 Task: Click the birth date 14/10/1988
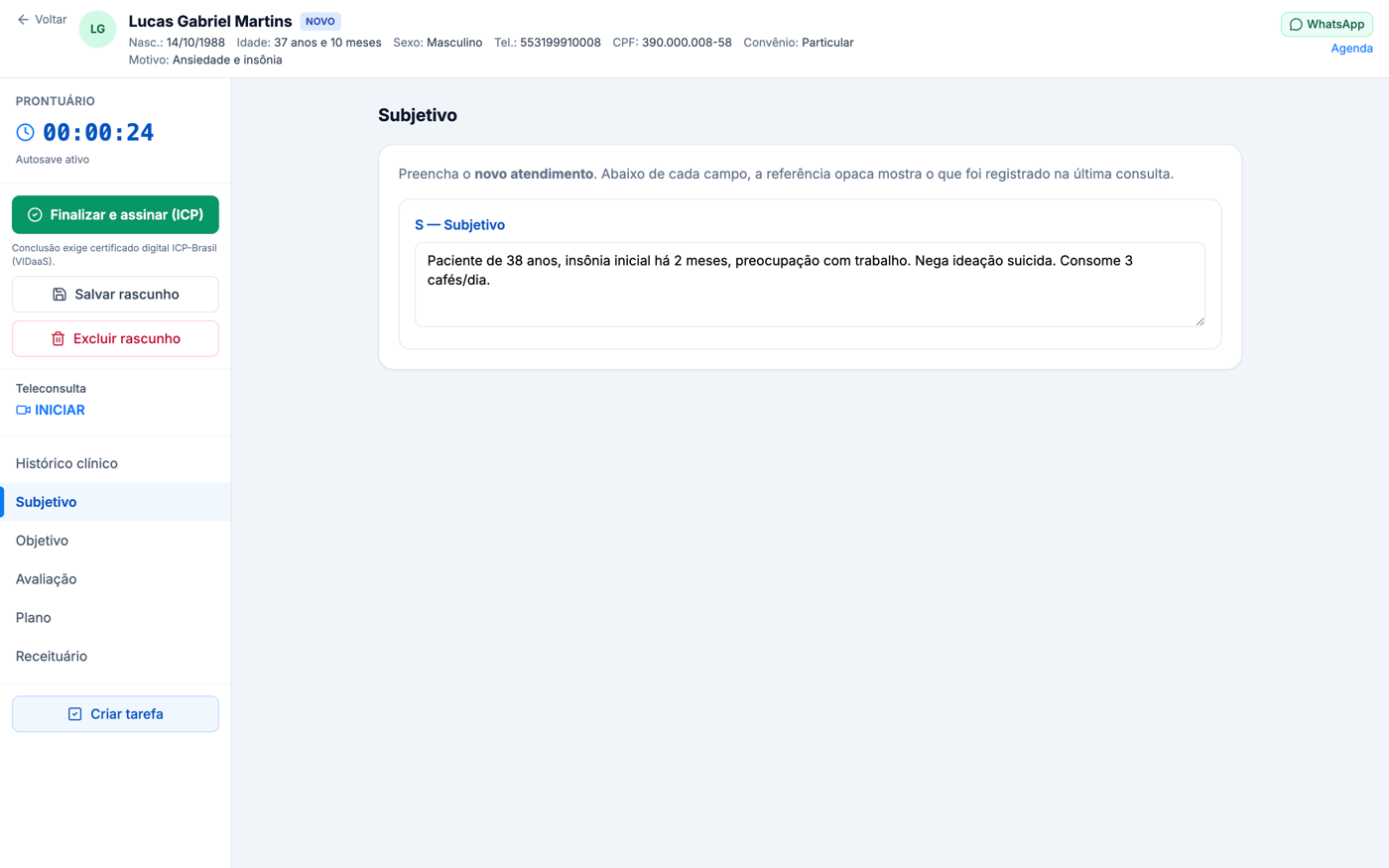[x=195, y=43]
